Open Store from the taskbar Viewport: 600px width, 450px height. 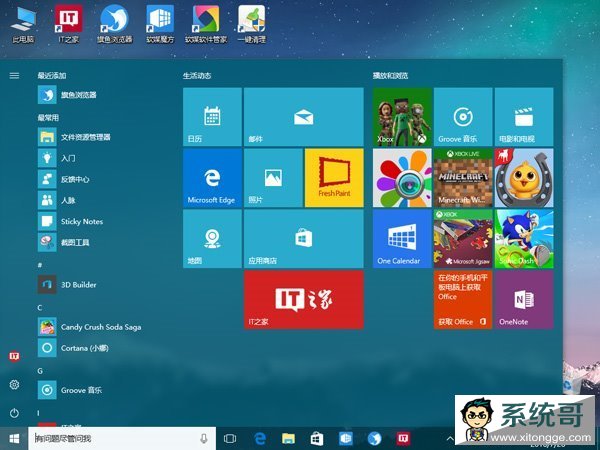point(317,439)
